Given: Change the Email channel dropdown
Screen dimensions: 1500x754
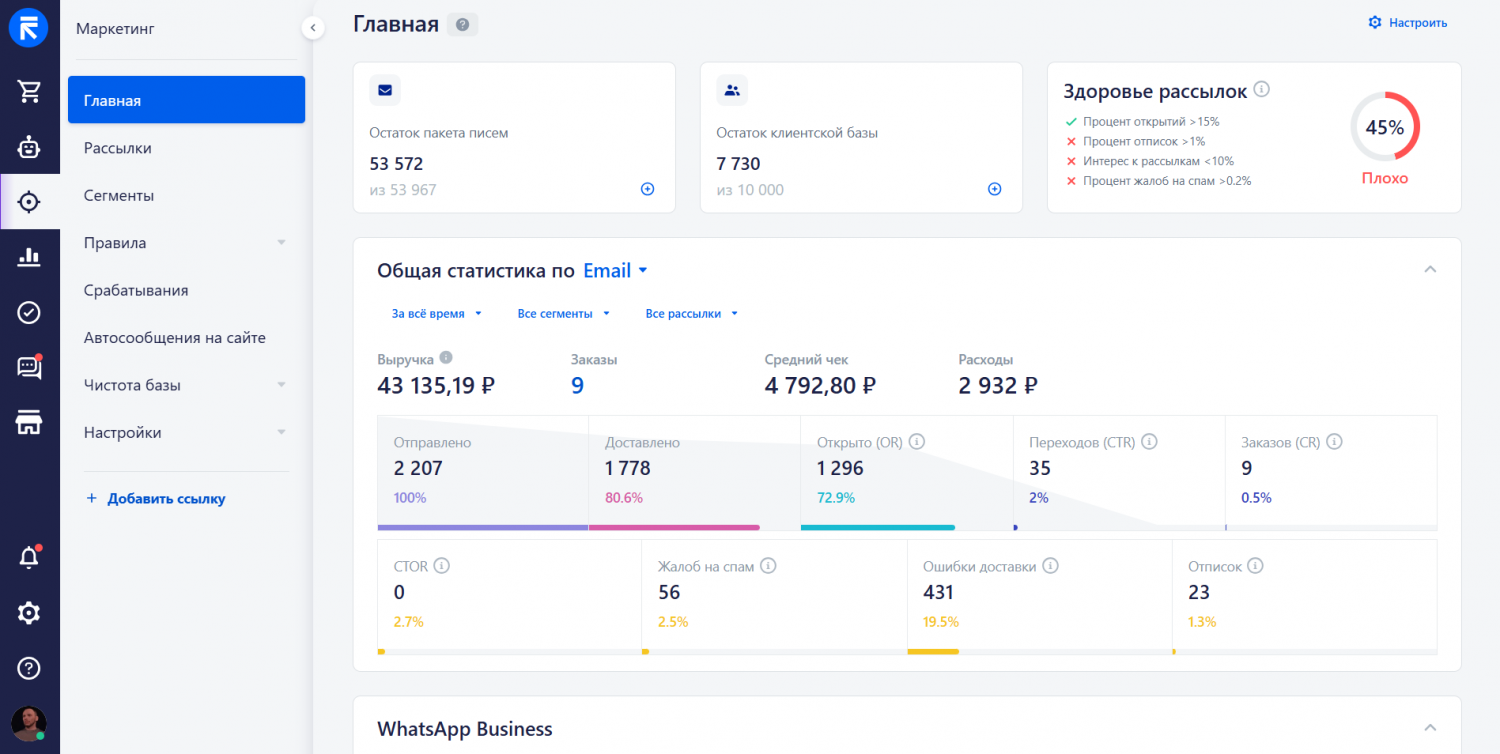Looking at the screenshot, I should pyautogui.click(x=616, y=271).
